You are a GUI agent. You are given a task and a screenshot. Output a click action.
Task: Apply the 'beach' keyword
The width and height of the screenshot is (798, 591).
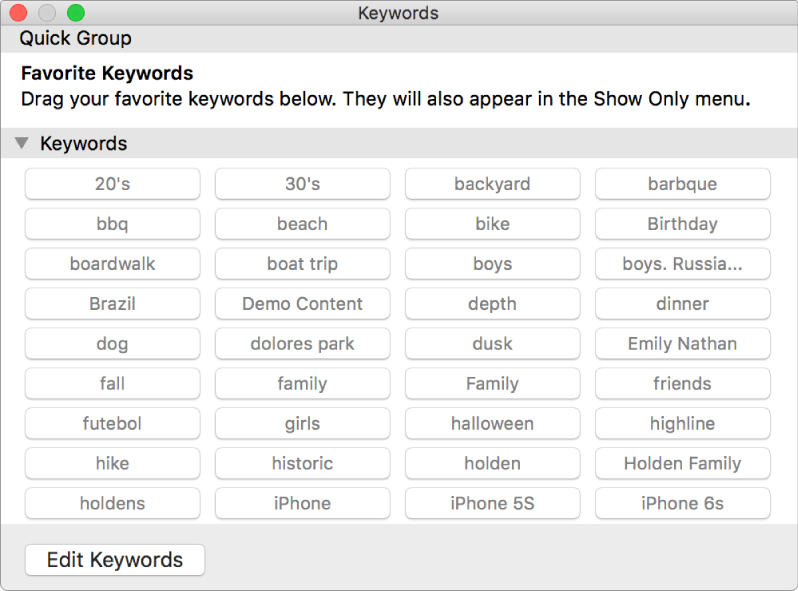pyautogui.click(x=302, y=224)
